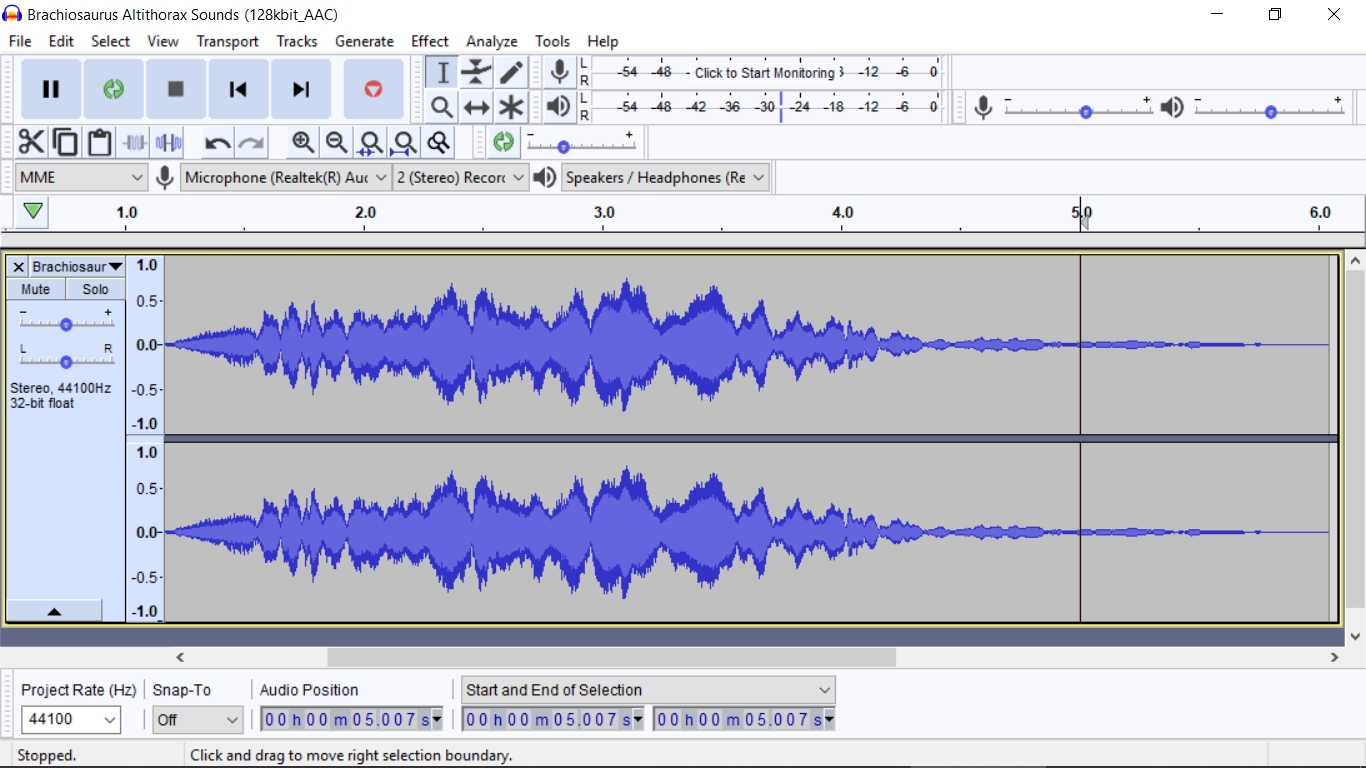Open the Speakers / Headphones playback device dropdown
1366x768 pixels.
click(x=665, y=178)
